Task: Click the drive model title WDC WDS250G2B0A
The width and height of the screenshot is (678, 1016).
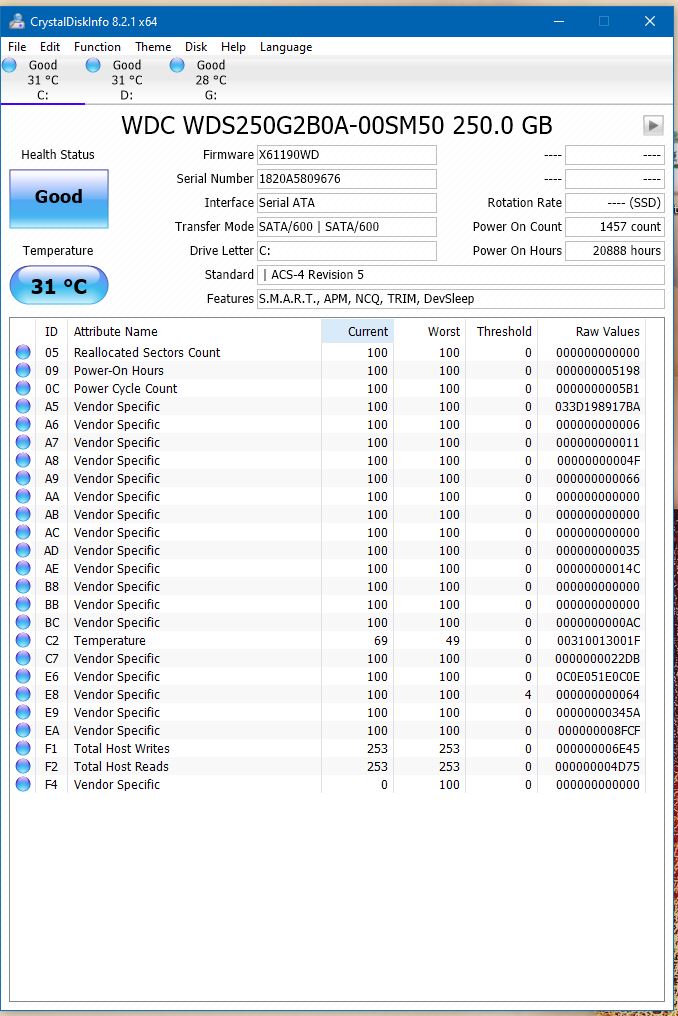Action: [x=336, y=125]
